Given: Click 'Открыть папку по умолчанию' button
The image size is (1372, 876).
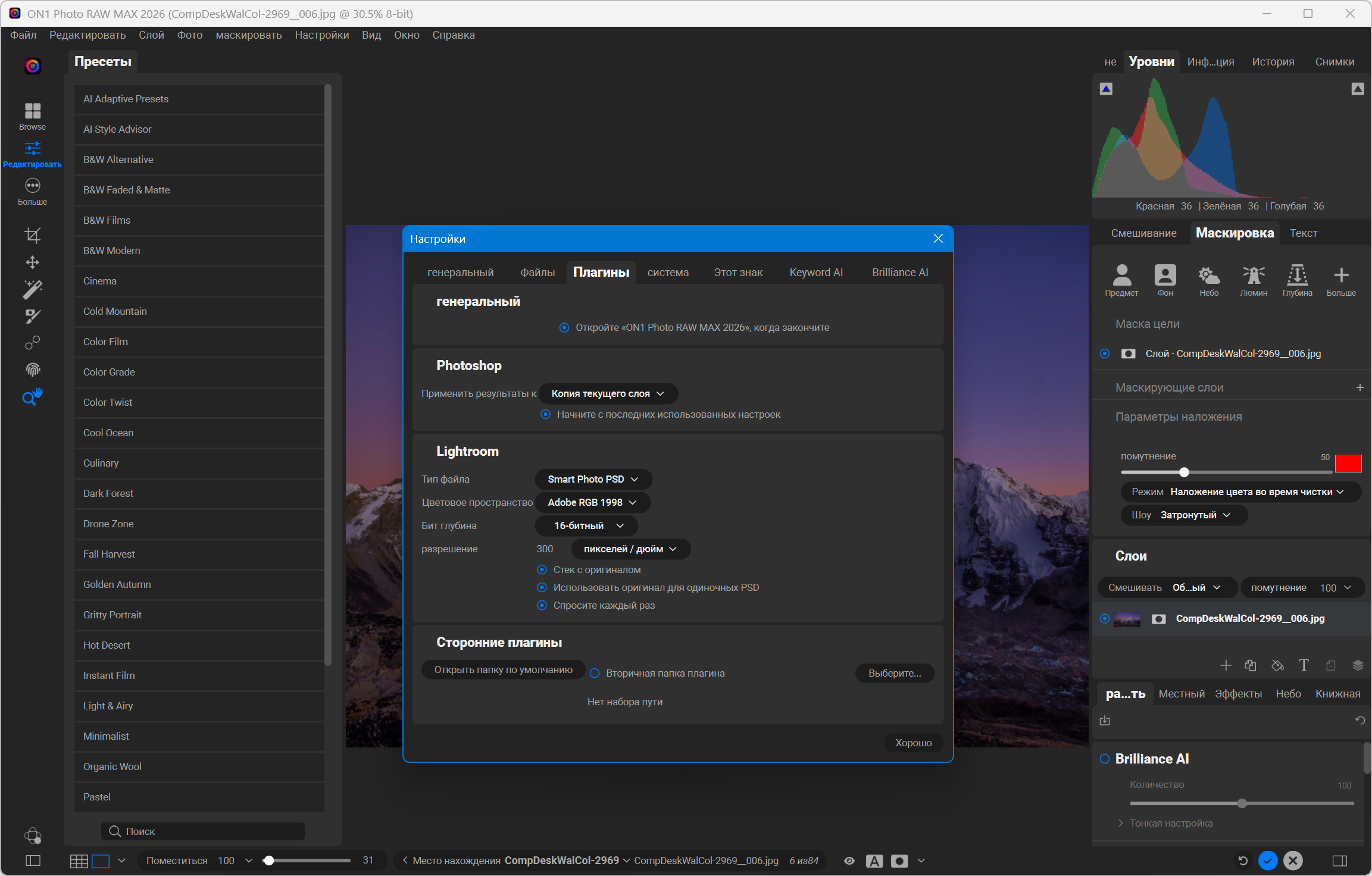Looking at the screenshot, I should coord(503,670).
